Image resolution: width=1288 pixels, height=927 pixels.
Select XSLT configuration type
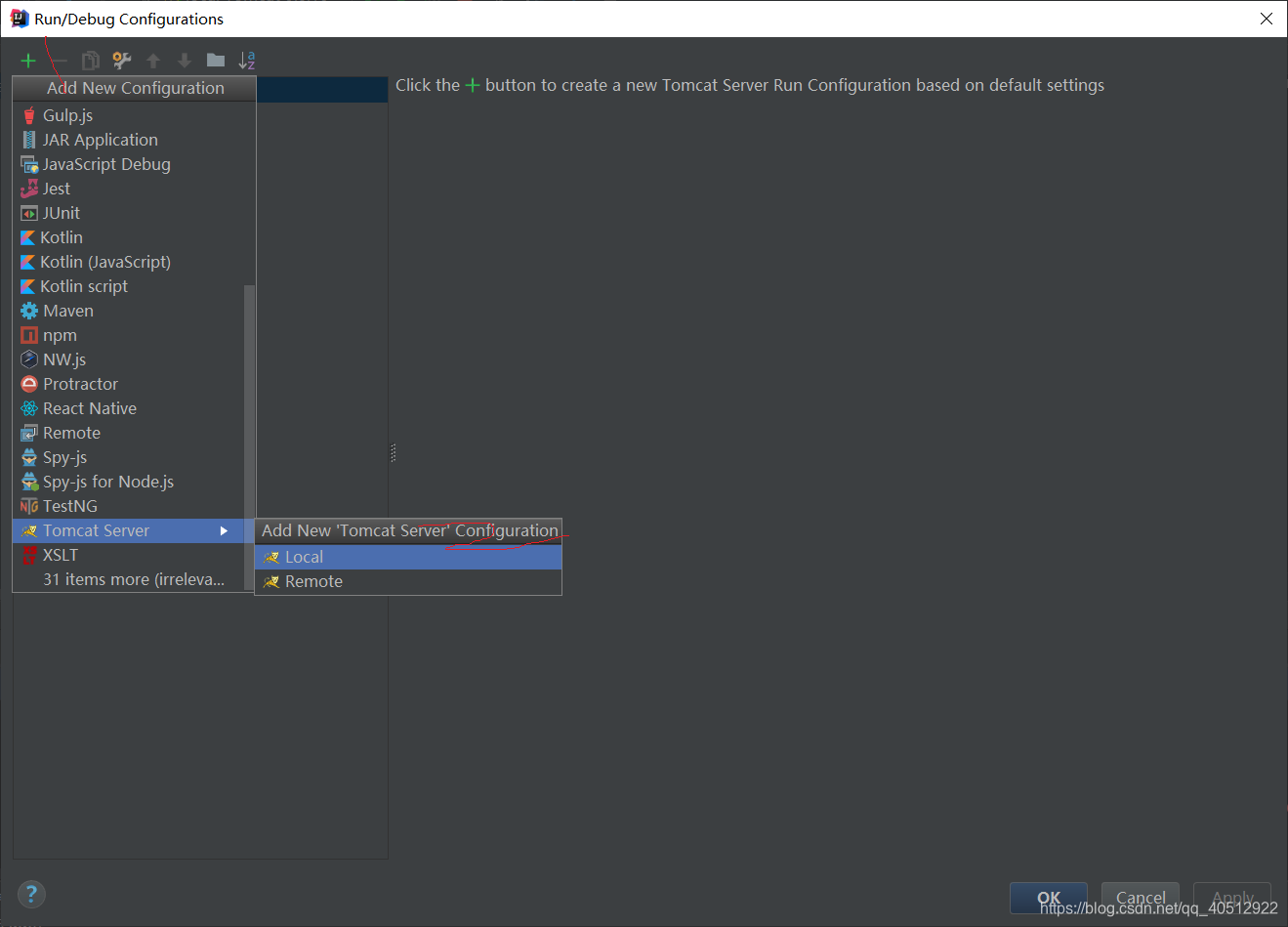pos(128,555)
